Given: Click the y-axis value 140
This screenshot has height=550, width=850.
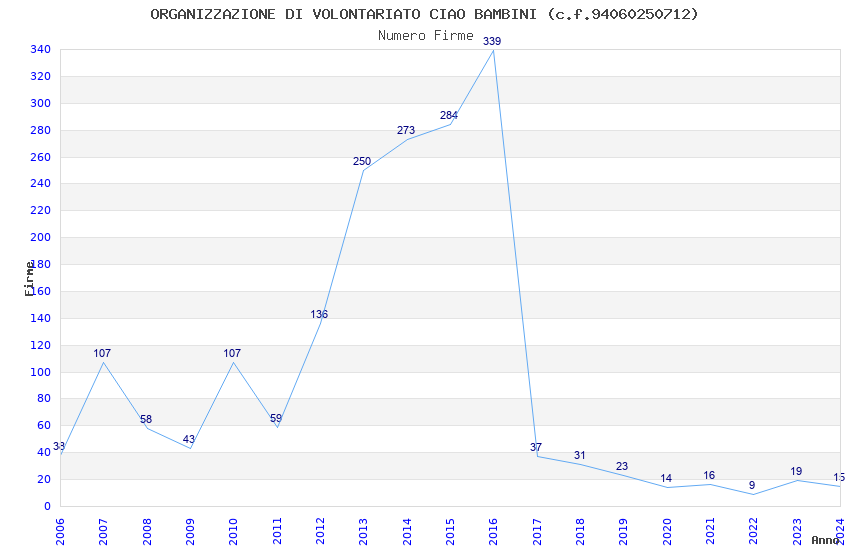Looking at the screenshot, I should pyautogui.click(x=41, y=319).
